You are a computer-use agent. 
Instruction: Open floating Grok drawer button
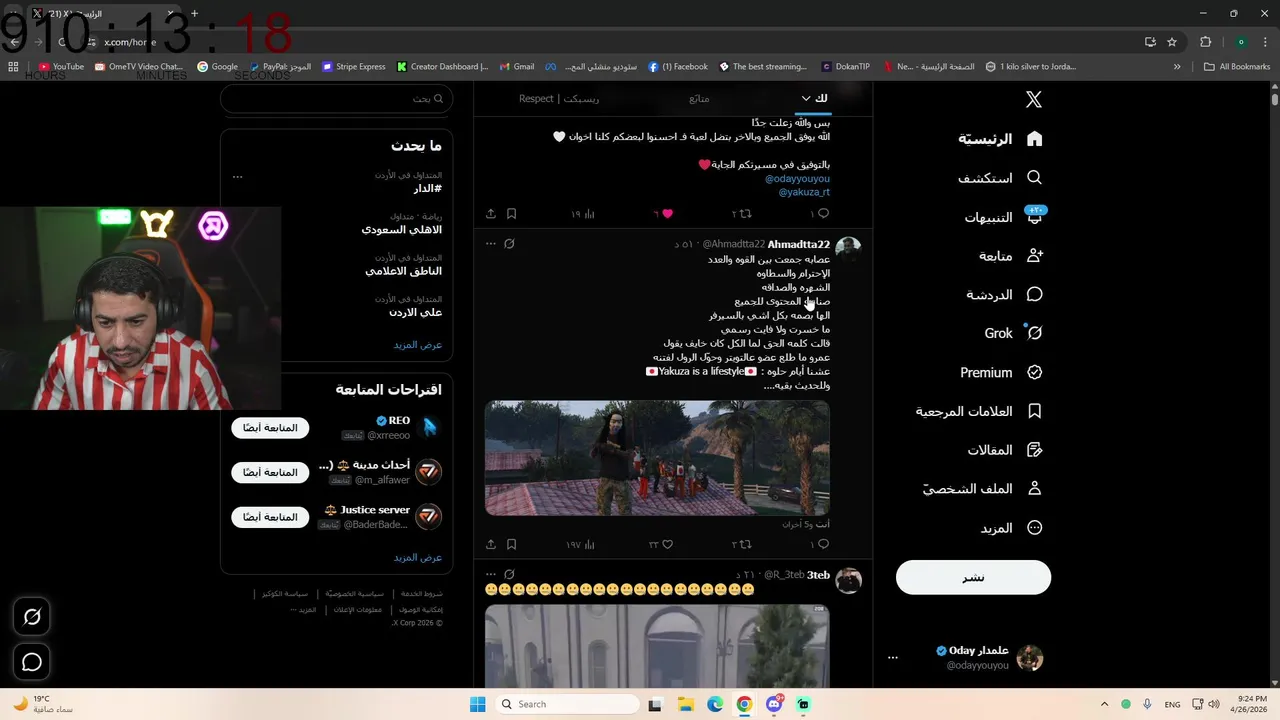pos(32,617)
